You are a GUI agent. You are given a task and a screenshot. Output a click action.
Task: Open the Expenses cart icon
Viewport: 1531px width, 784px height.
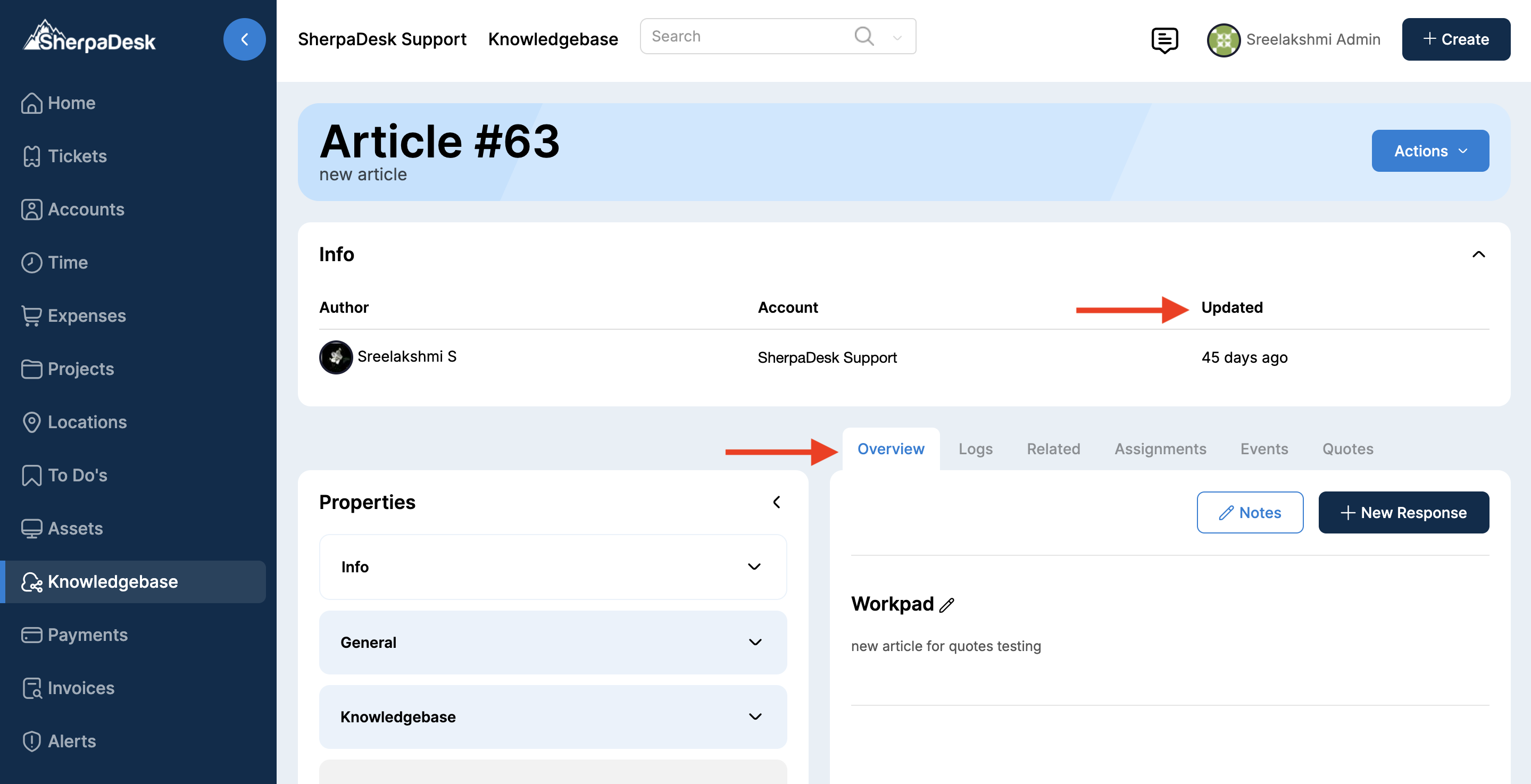pos(31,315)
